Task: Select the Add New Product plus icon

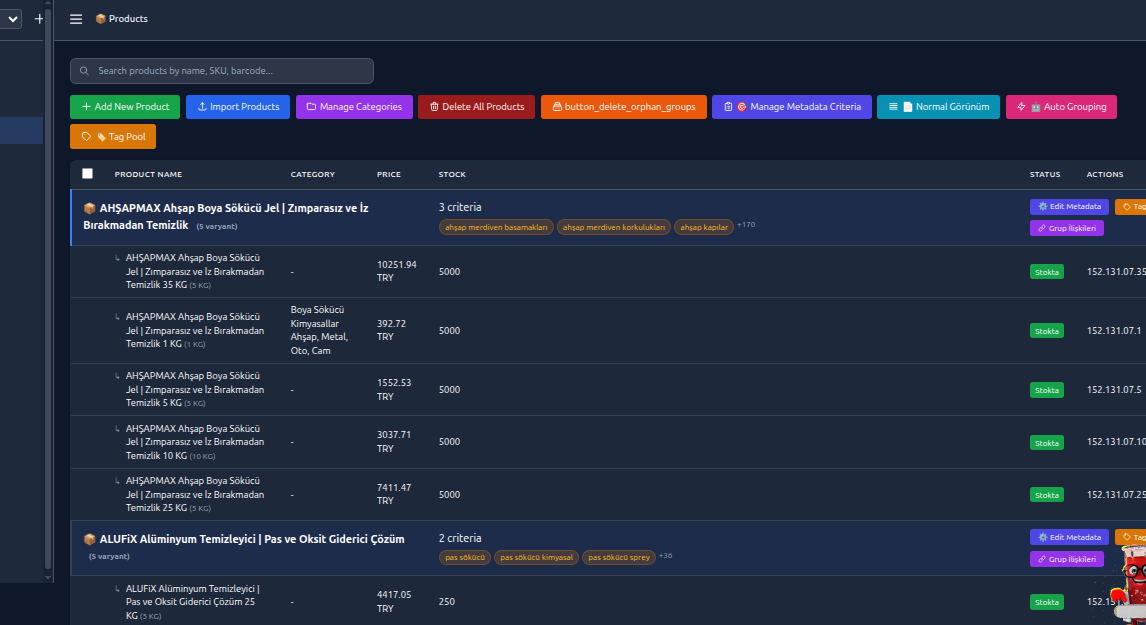Action: [x=87, y=106]
